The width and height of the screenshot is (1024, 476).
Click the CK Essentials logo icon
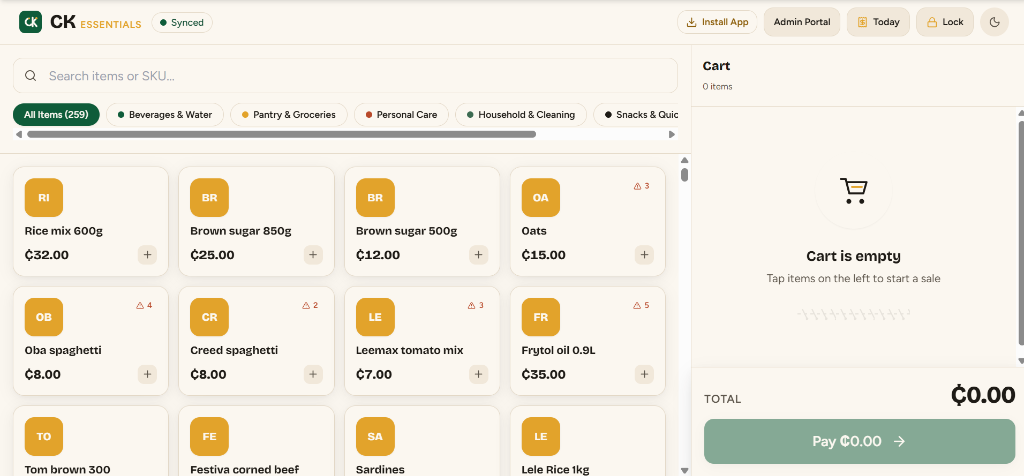pos(30,22)
